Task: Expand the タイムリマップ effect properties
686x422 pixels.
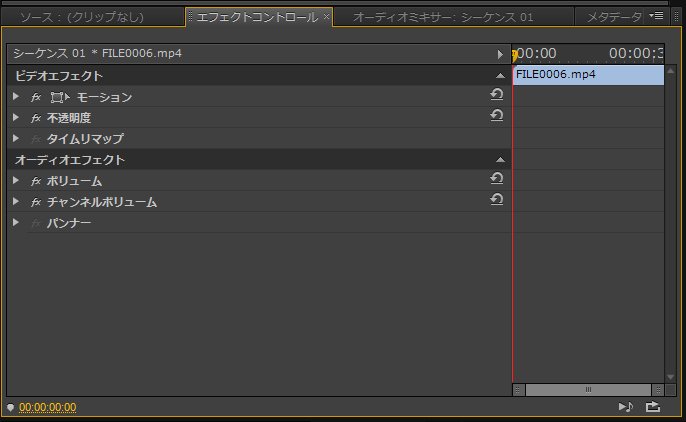Action: [16, 138]
